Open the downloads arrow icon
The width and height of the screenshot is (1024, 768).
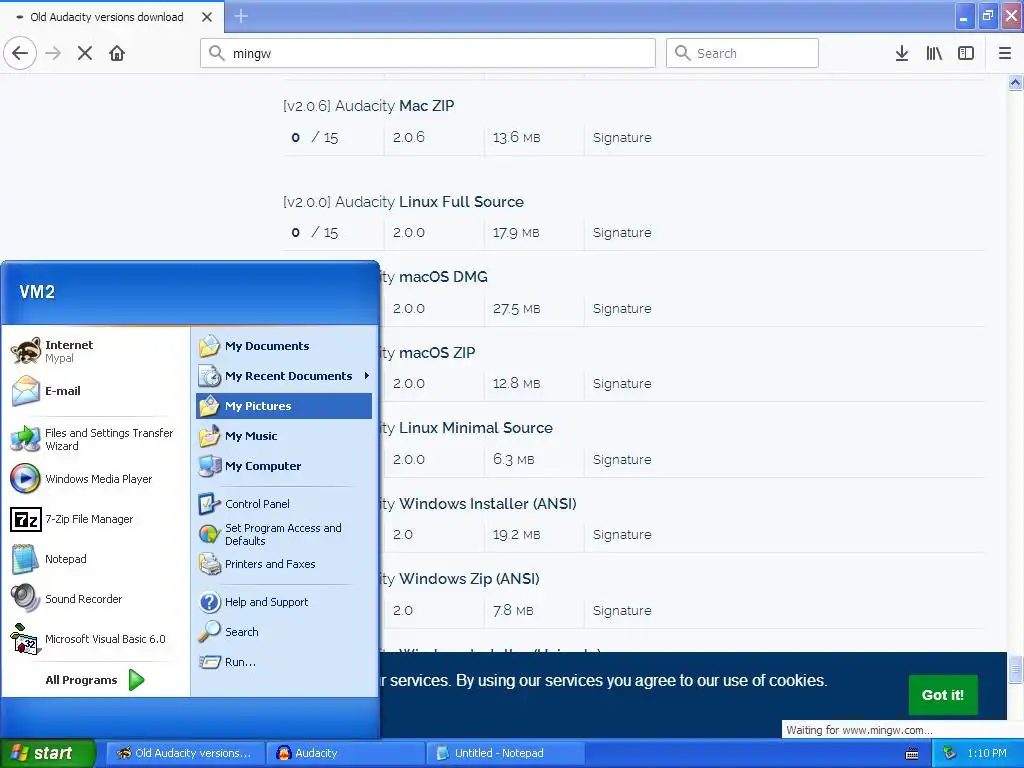click(902, 54)
